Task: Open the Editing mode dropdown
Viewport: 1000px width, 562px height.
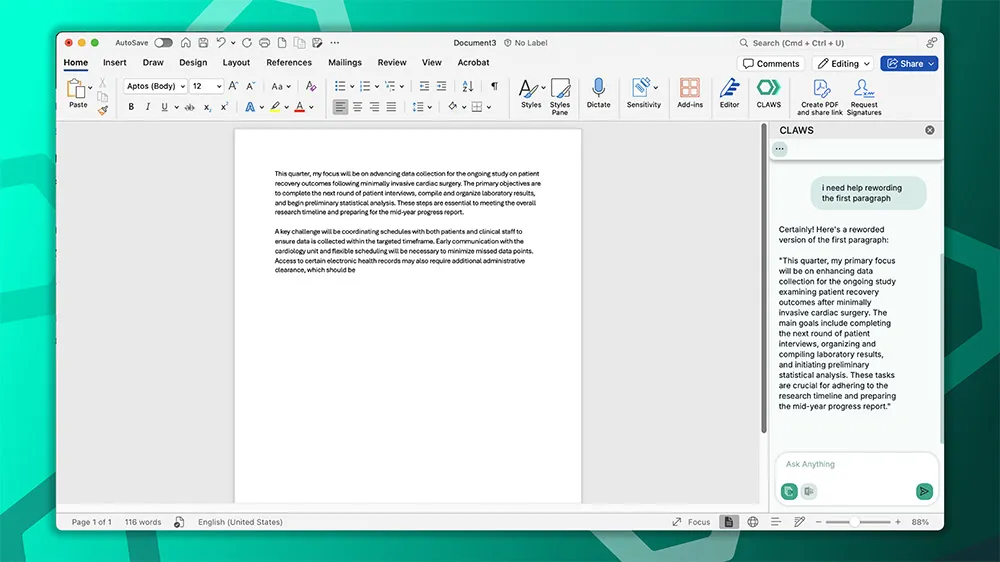Action: (x=843, y=64)
